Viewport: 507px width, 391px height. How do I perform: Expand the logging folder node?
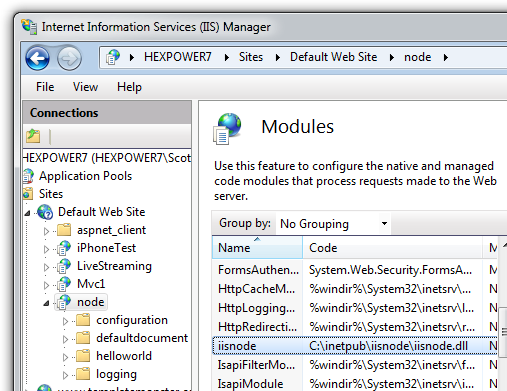(65, 375)
